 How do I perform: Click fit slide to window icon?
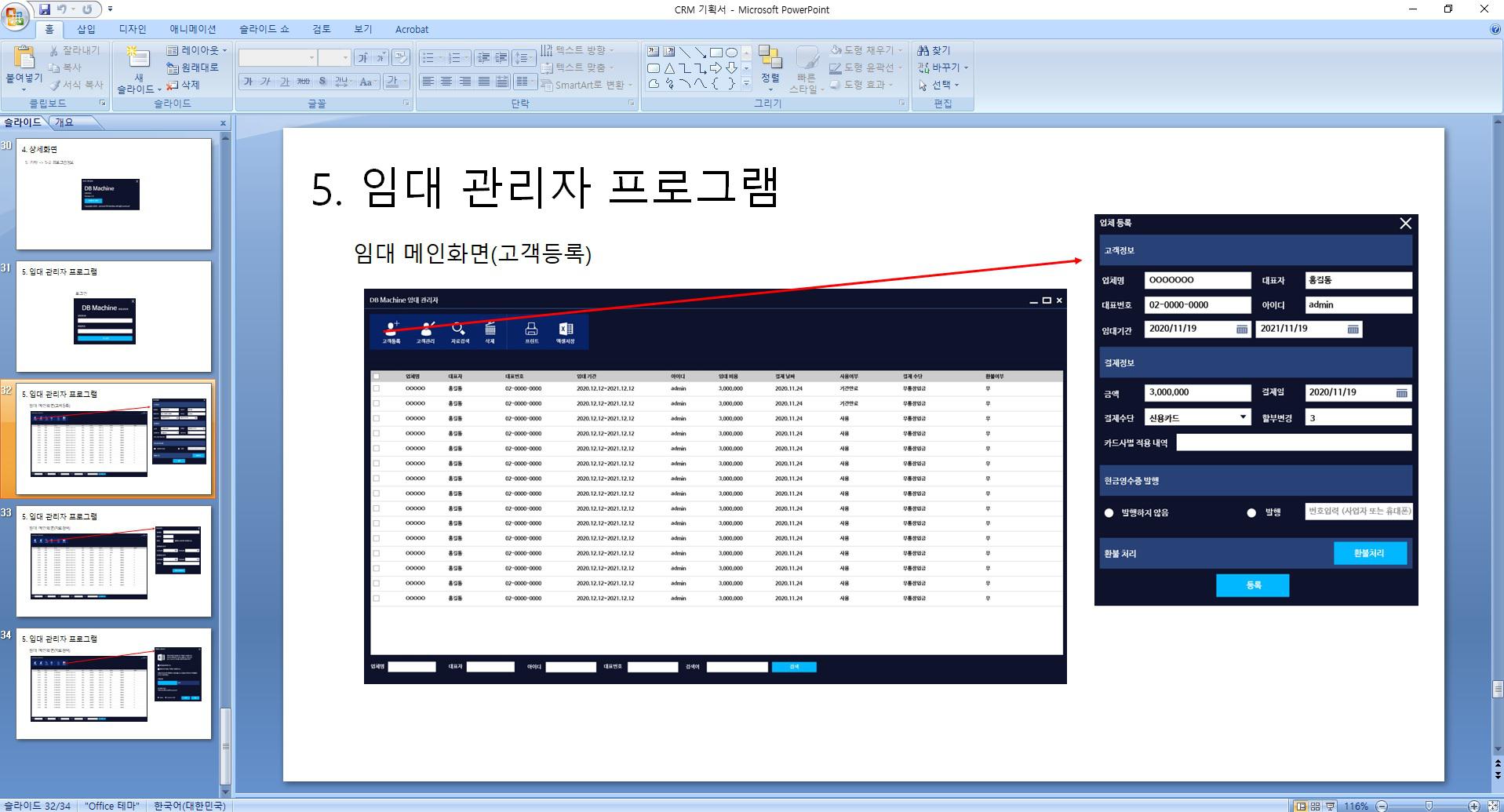1494,806
